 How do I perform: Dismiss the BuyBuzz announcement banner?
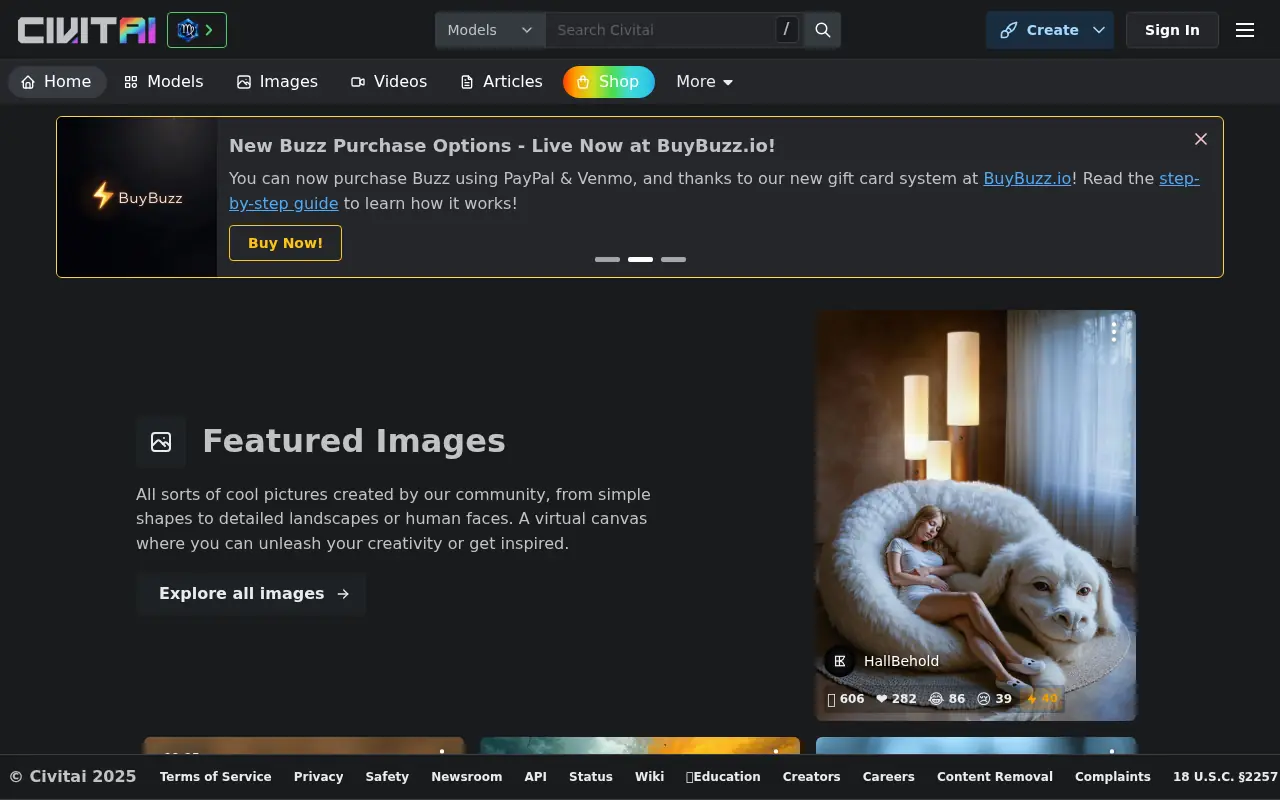(x=1201, y=139)
